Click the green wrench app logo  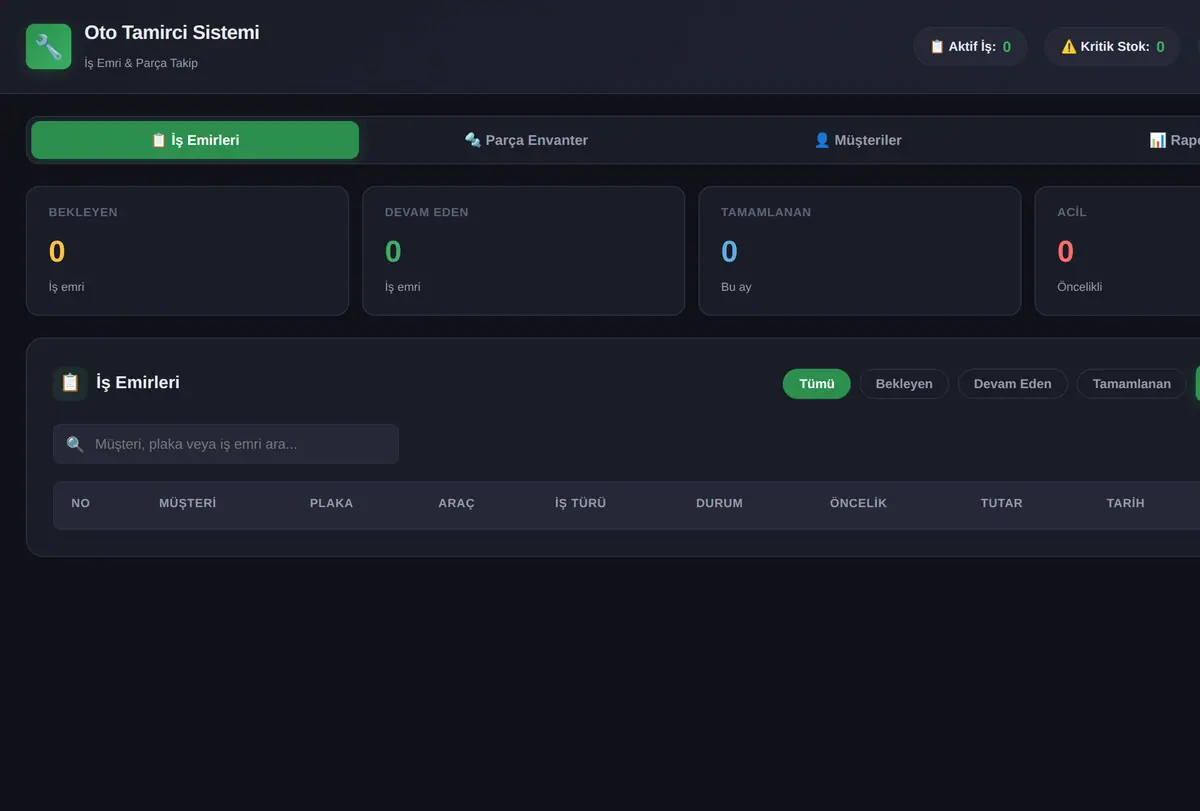pyautogui.click(x=48, y=46)
